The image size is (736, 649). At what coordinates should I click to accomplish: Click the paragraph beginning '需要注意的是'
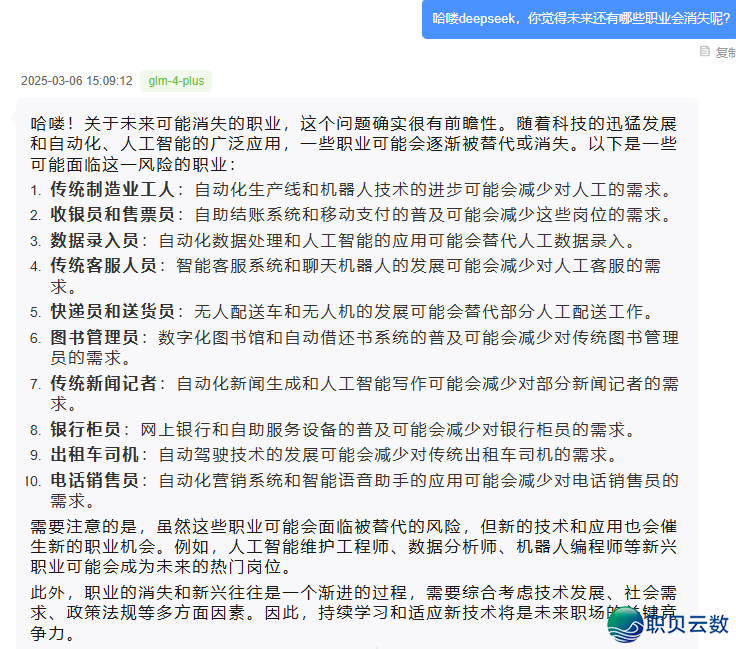pyautogui.click(x=353, y=547)
